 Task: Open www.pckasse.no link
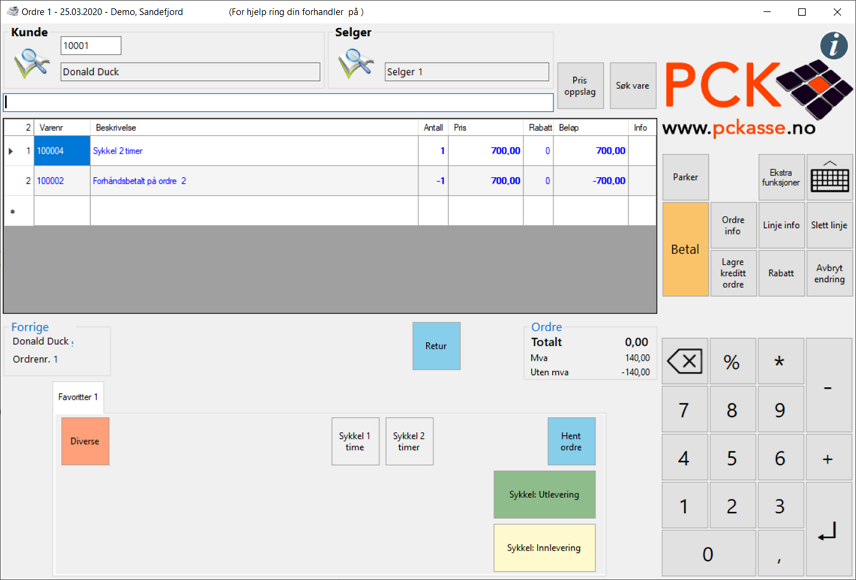click(x=738, y=128)
